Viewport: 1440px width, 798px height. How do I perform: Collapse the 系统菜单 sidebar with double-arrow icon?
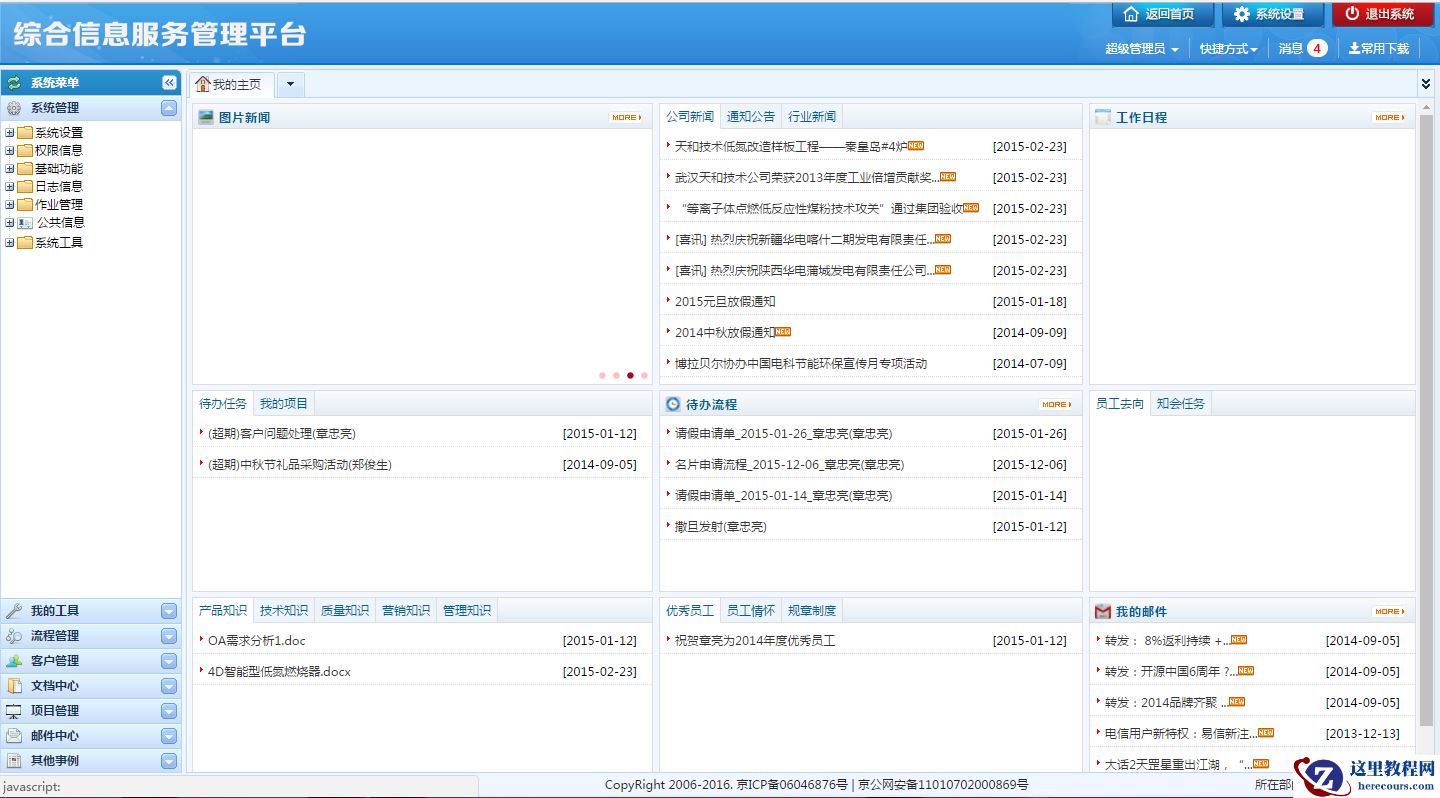169,83
